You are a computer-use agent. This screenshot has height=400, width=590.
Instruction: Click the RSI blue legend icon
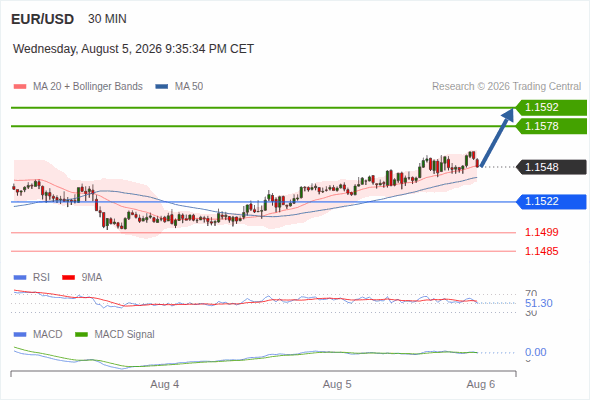click(20, 278)
